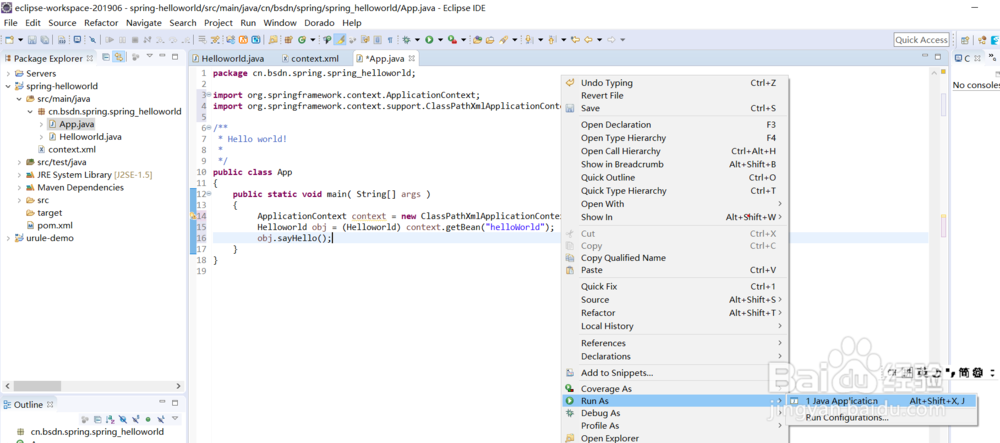Click JRE System Library [J2SE-1.5] node

coord(89,175)
